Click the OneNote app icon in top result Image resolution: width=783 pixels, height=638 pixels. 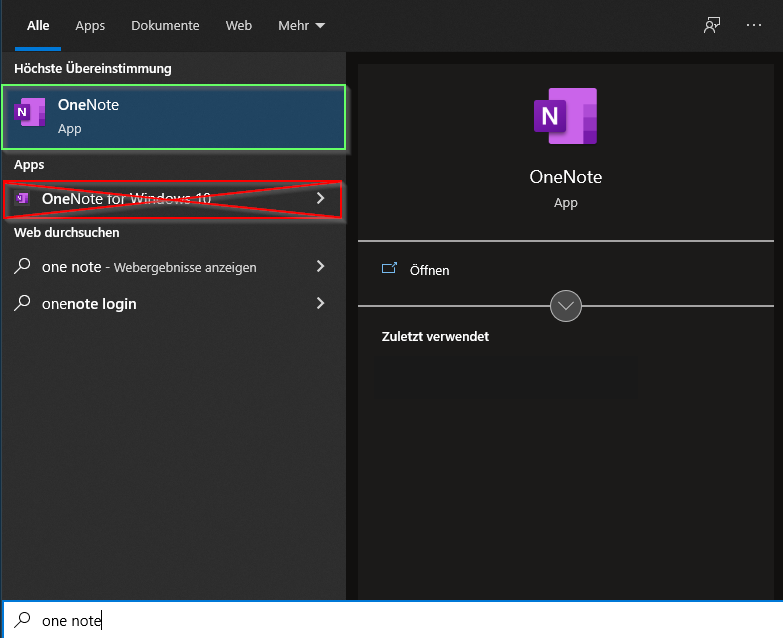[29, 112]
